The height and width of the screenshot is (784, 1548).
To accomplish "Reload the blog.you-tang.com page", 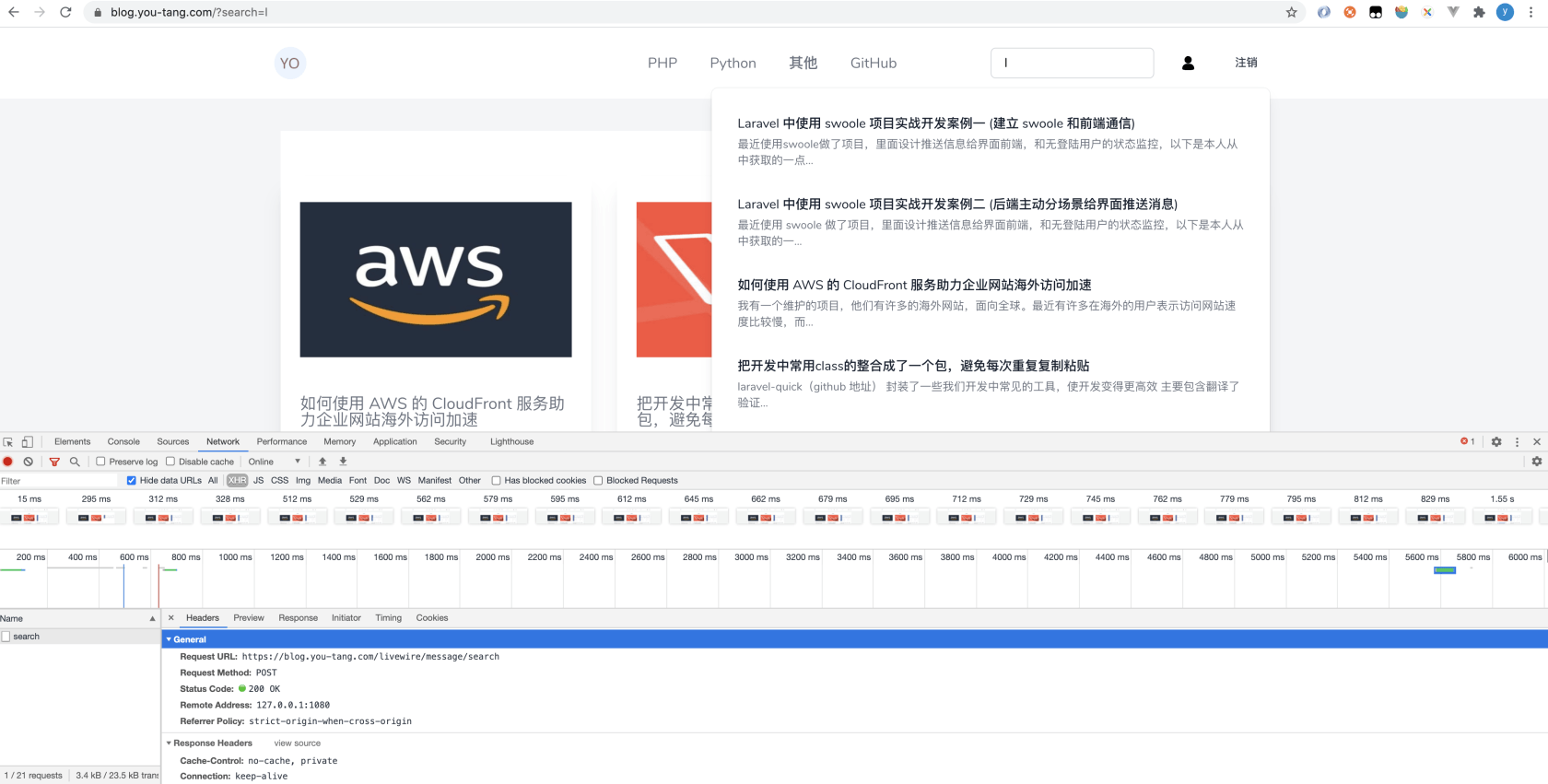I will click(65, 12).
